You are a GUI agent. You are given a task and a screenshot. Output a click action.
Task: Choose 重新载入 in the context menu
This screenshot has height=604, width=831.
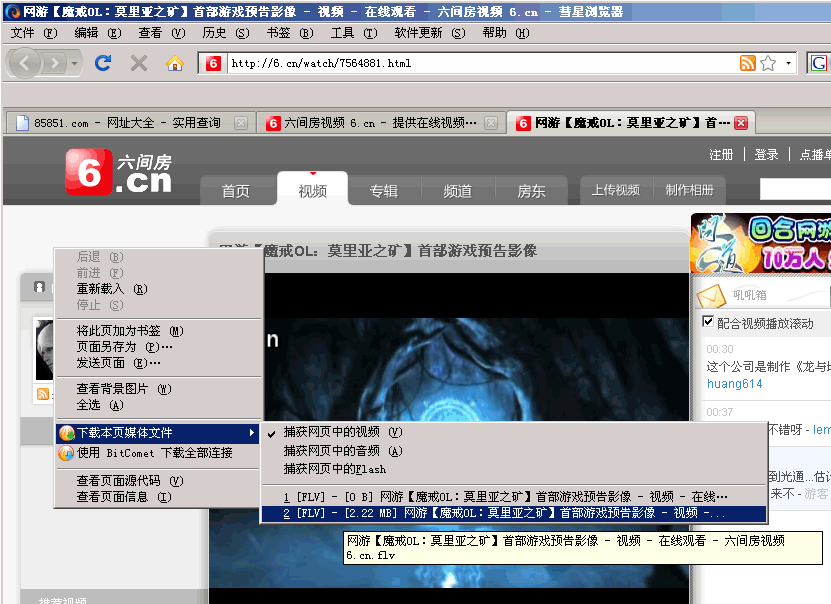(x=159, y=289)
